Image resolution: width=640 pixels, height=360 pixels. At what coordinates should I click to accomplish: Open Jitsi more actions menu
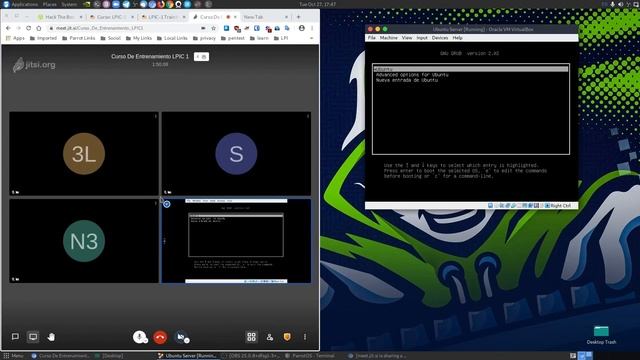point(305,337)
